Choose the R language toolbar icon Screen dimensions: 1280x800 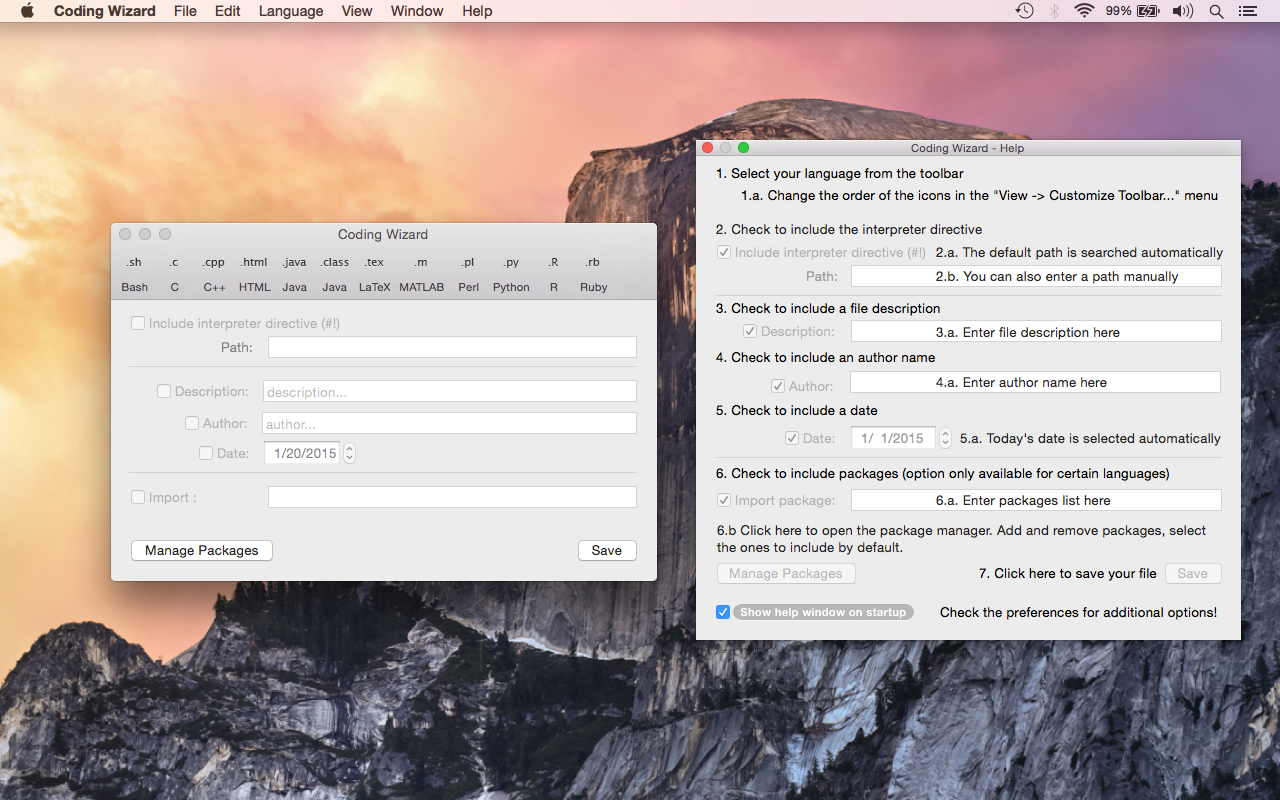tap(553, 274)
